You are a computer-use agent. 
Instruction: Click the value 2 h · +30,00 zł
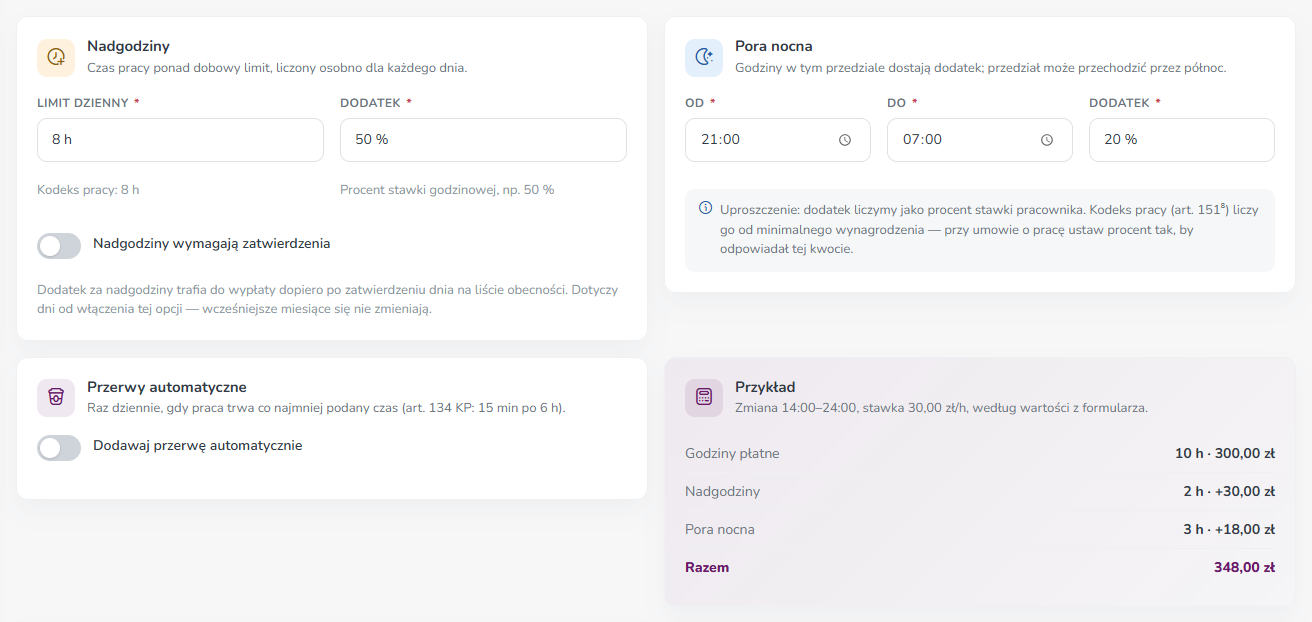(1229, 492)
